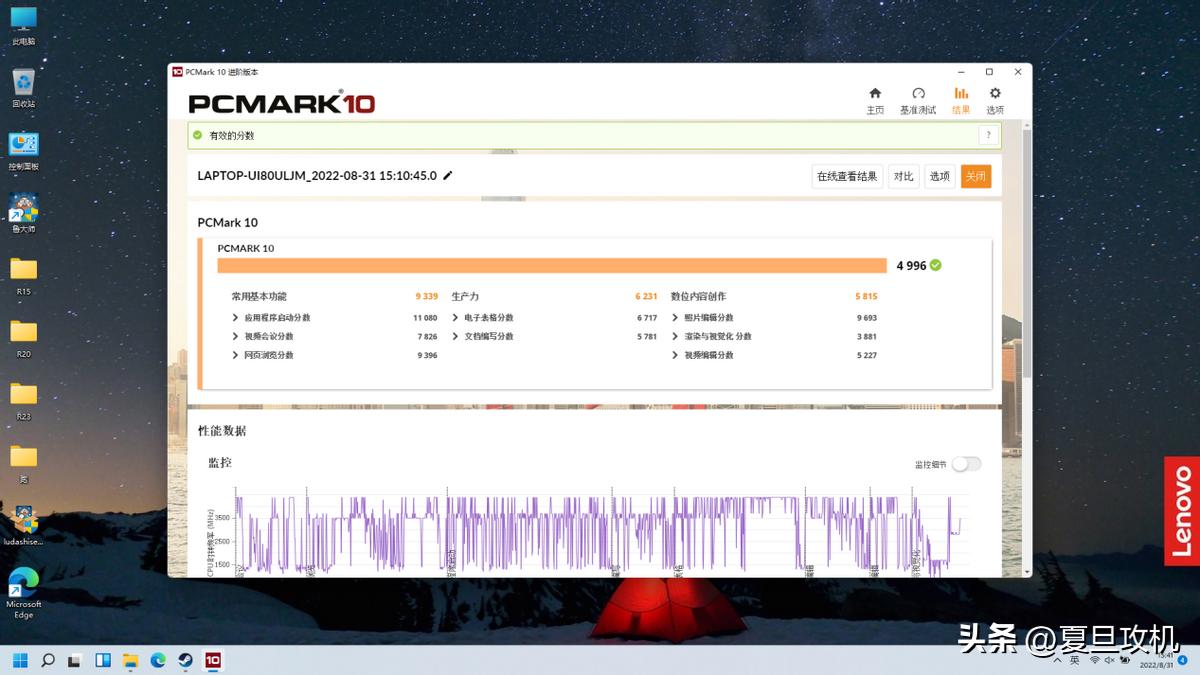1200x675 pixels.
Task: Open Task View on taskbar
Action: coord(76,660)
